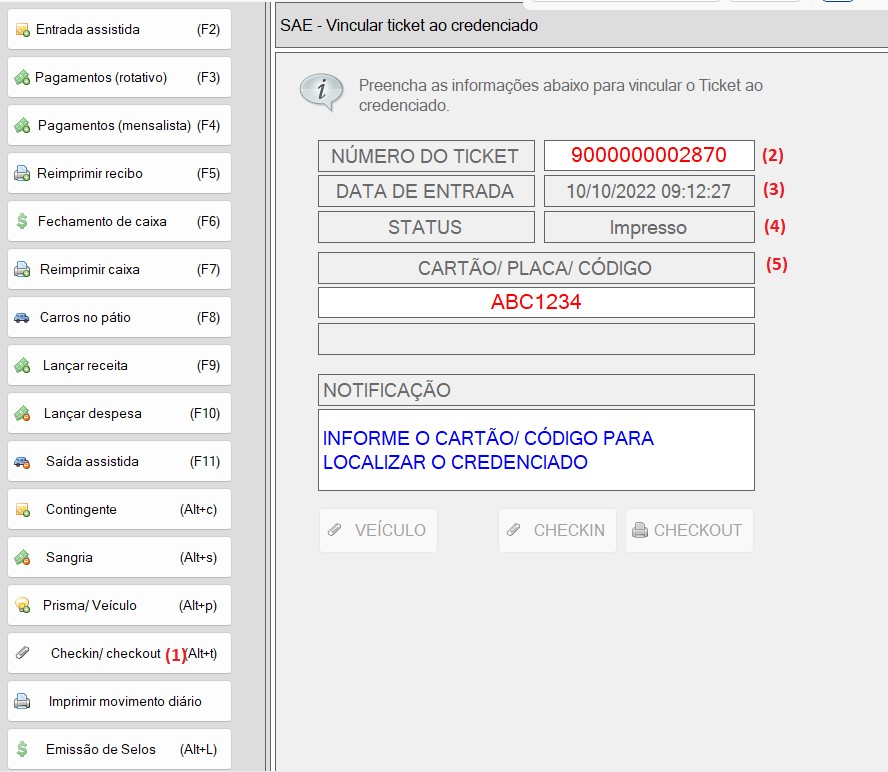This screenshot has height=772, width=888.
Task: Click the Prisma/Veículo icon
Action: point(23,606)
